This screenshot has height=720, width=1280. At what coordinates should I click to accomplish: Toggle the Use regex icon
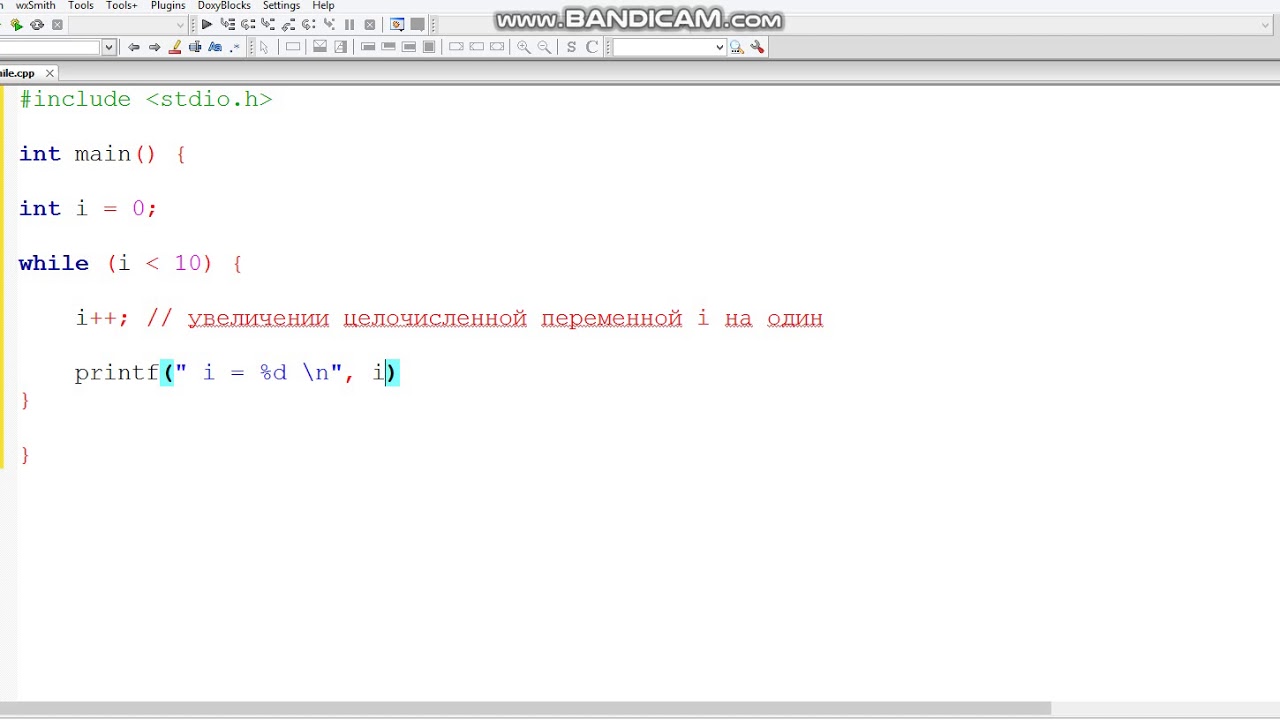click(236, 47)
